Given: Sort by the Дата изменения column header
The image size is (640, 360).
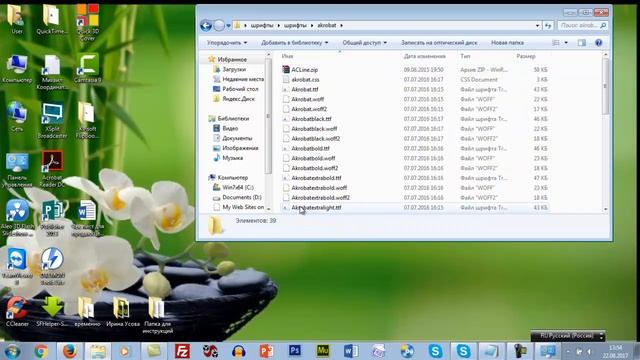Looking at the screenshot, I should [x=424, y=56].
